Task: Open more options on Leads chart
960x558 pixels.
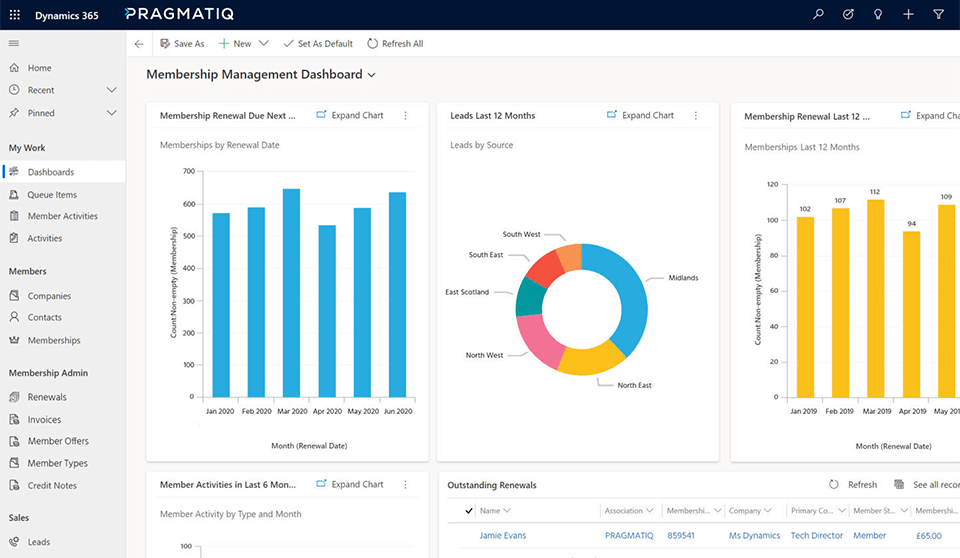Action: point(696,116)
